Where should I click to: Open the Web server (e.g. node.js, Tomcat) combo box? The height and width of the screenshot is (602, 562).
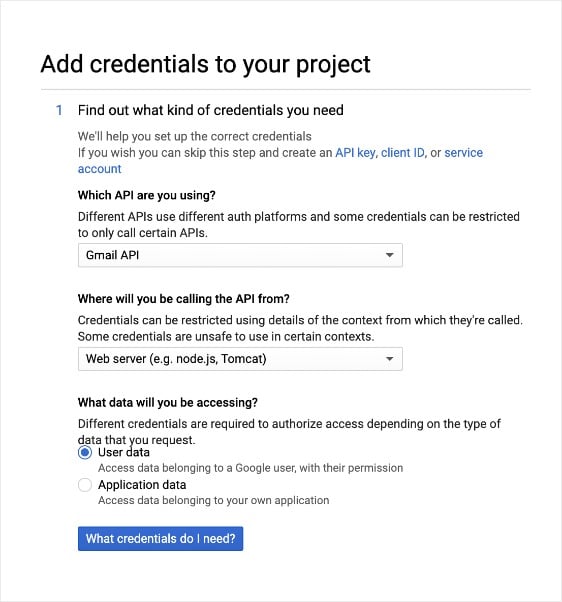click(240, 359)
